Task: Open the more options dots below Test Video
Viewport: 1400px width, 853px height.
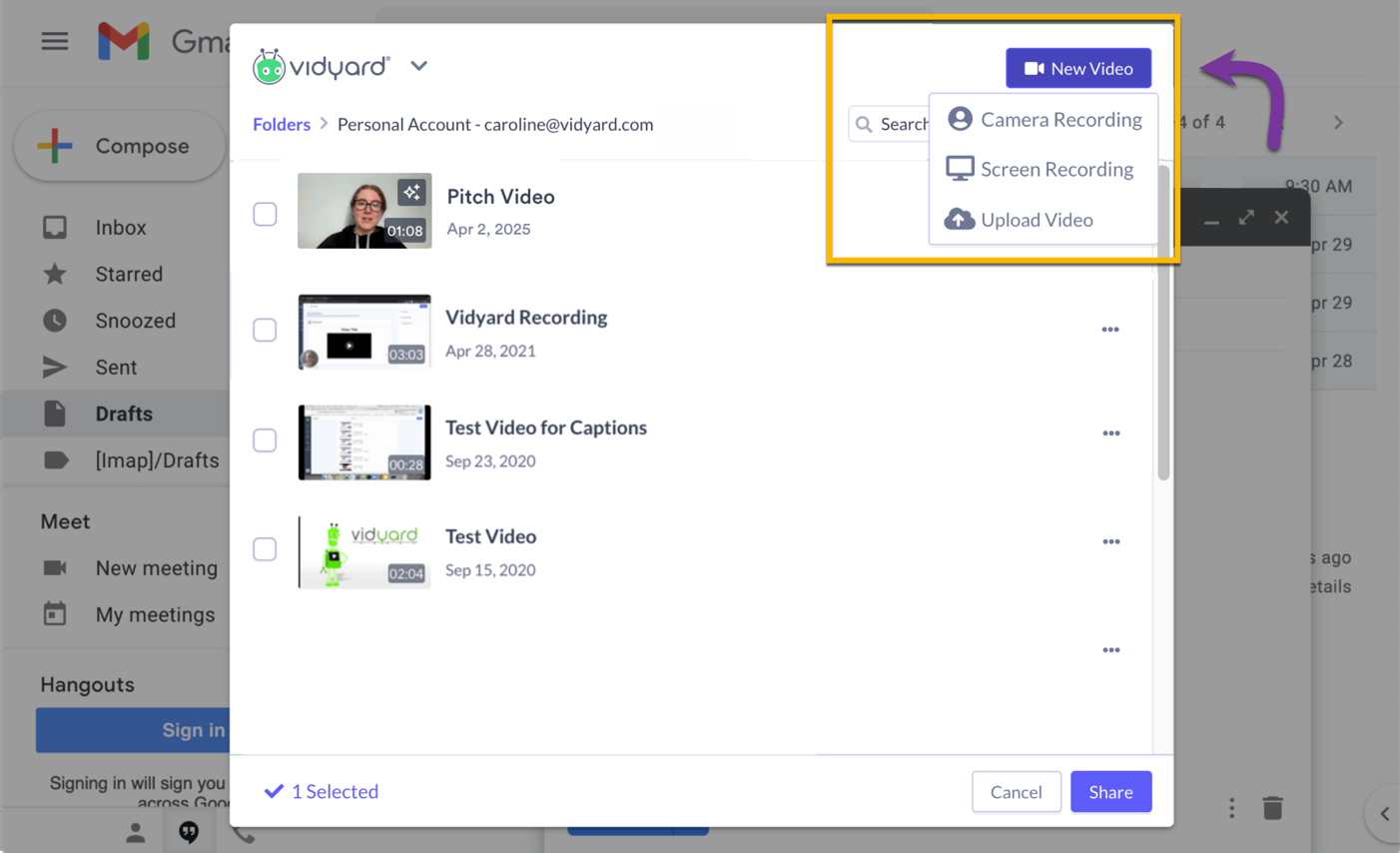Action: [1110, 650]
